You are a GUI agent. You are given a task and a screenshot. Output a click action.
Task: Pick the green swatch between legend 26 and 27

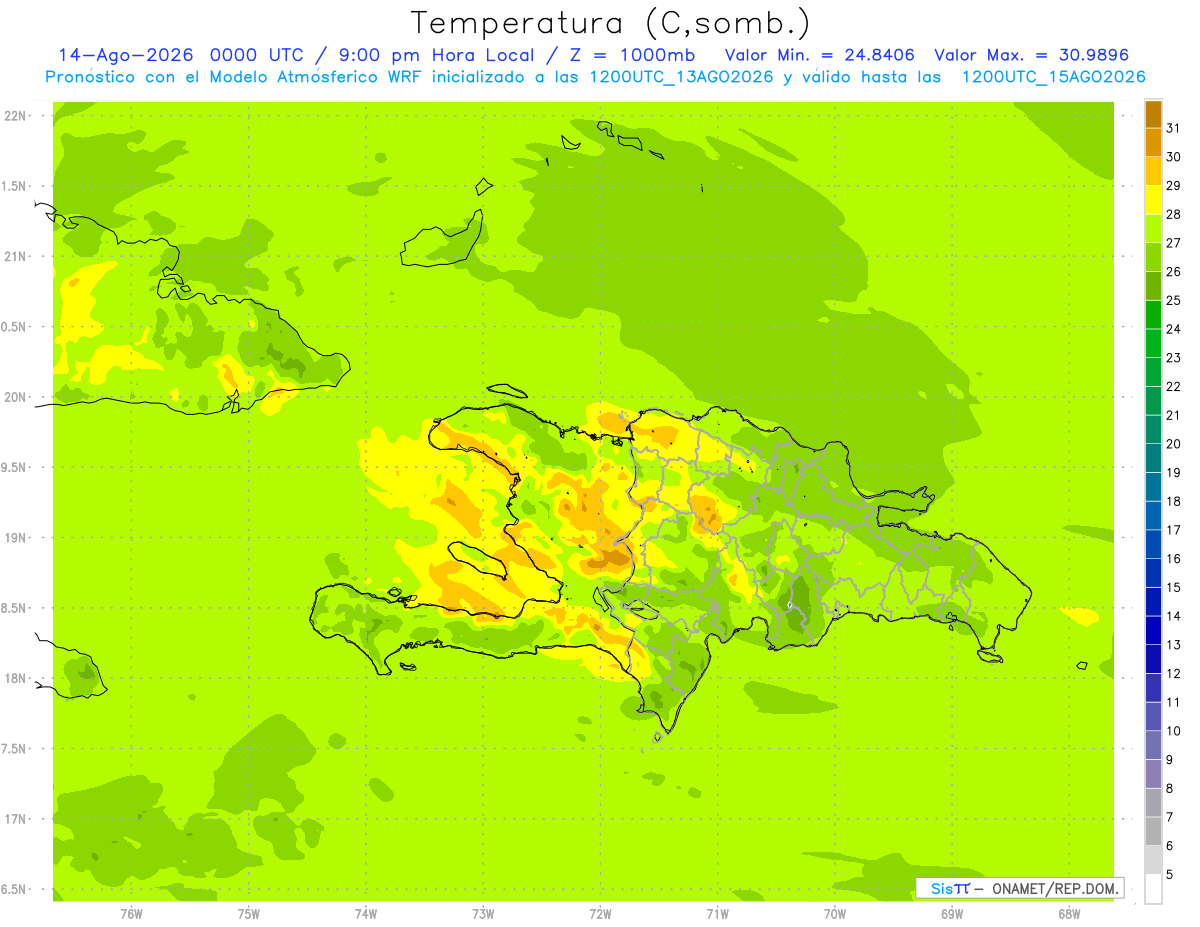(1153, 257)
